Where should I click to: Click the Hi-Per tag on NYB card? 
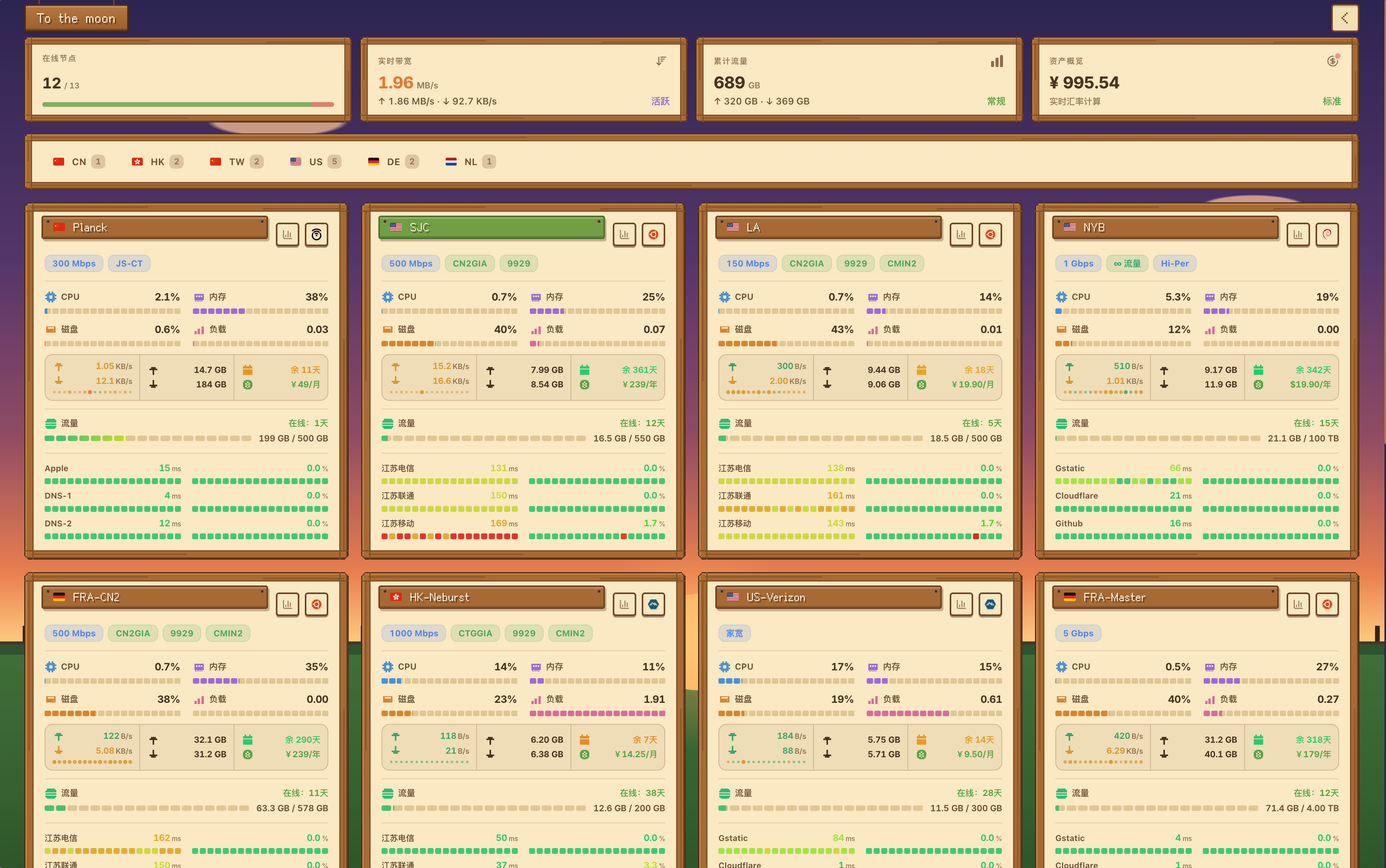(x=1175, y=263)
